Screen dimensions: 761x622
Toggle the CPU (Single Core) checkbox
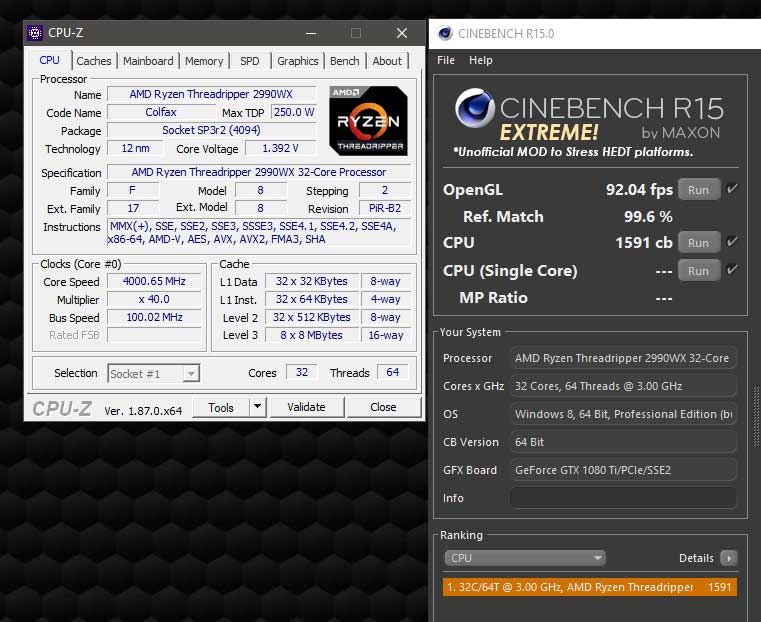coord(732,270)
